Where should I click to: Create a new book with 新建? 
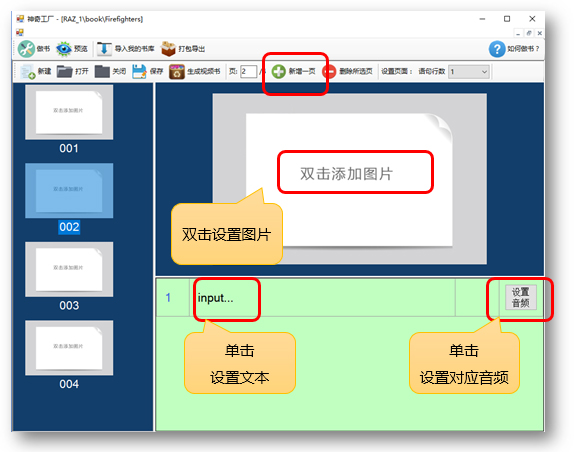click(x=27, y=71)
